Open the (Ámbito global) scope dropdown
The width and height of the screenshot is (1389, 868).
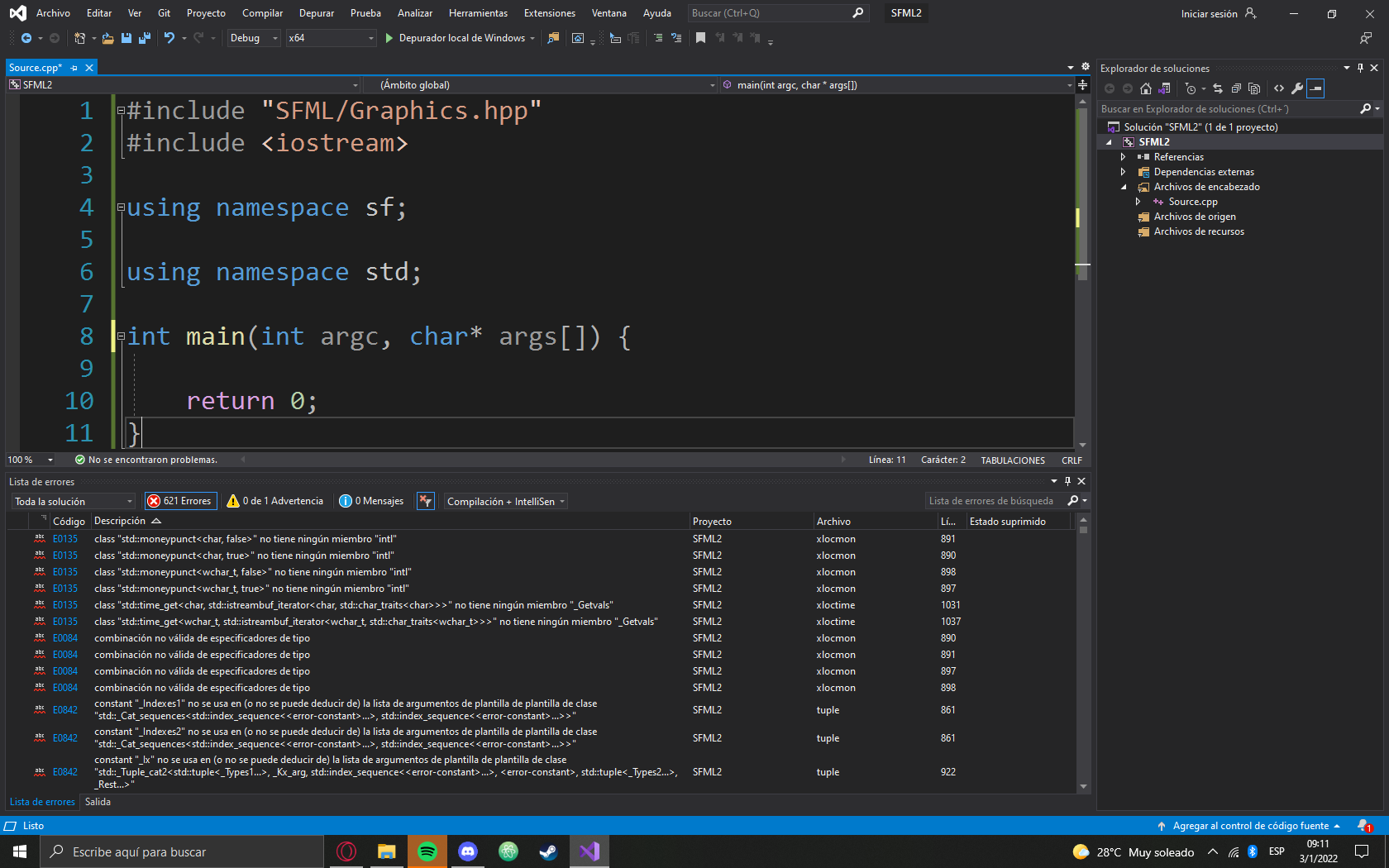click(541, 84)
